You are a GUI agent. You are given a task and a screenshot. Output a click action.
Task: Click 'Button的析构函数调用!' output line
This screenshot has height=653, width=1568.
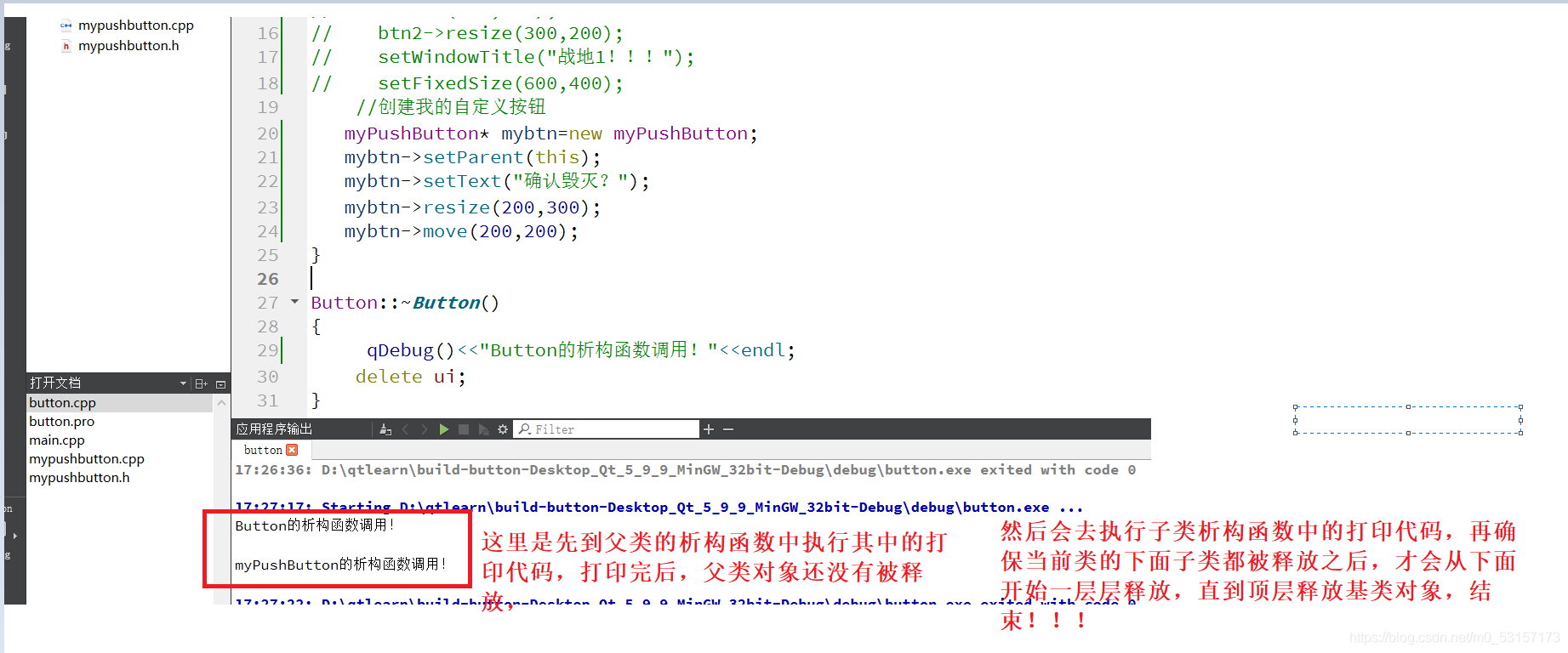(315, 525)
